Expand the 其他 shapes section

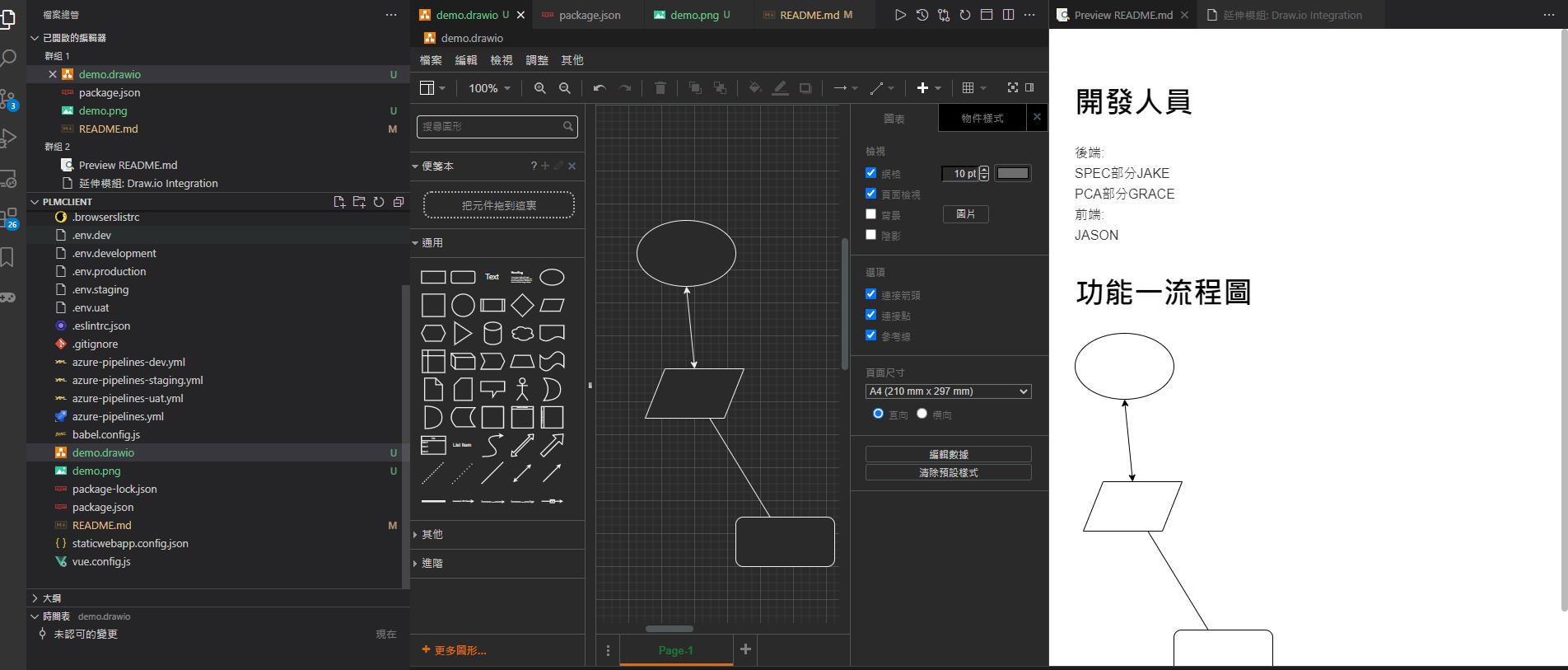(432, 534)
